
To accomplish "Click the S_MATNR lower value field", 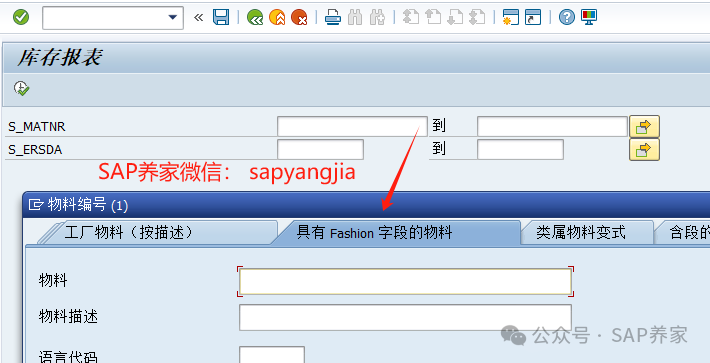I will click(x=352, y=126).
